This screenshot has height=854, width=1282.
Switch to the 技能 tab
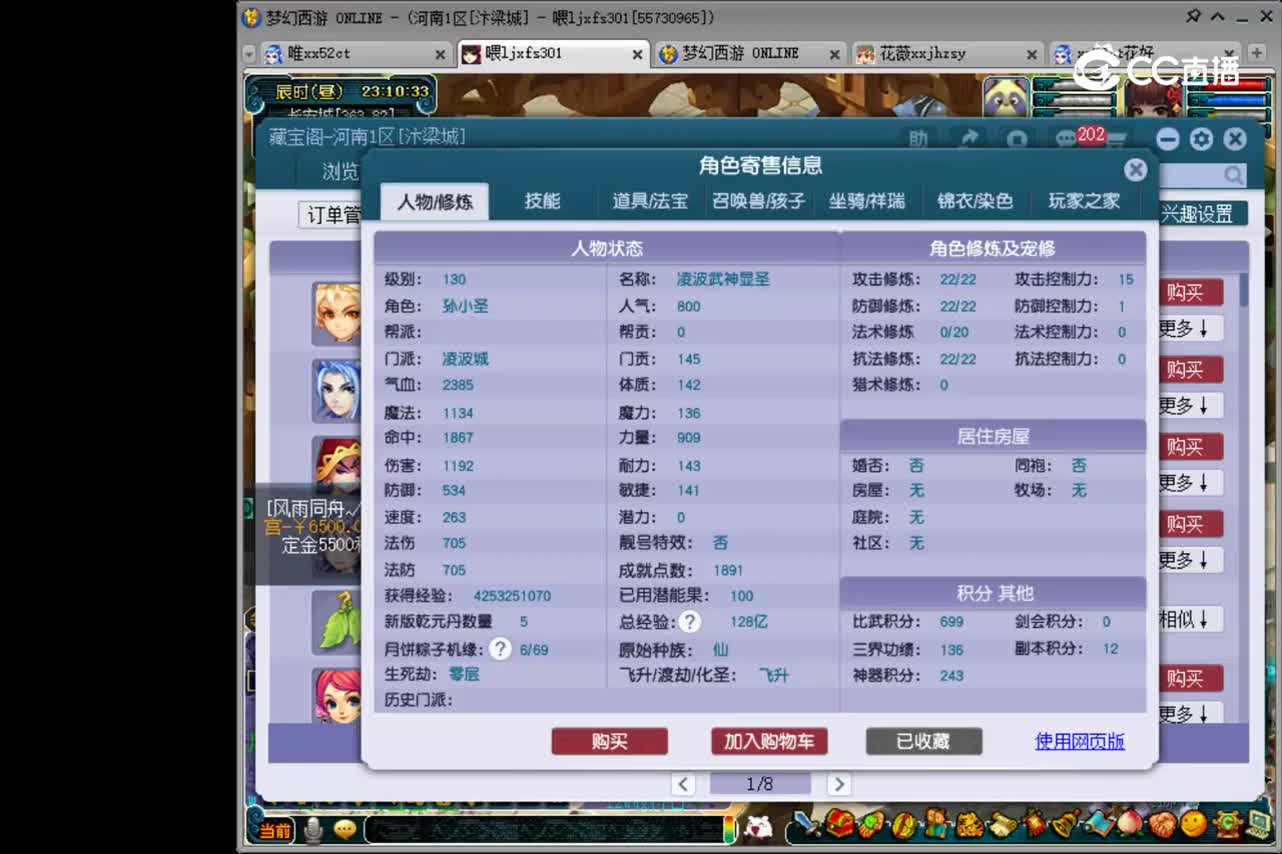pos(542,201)
